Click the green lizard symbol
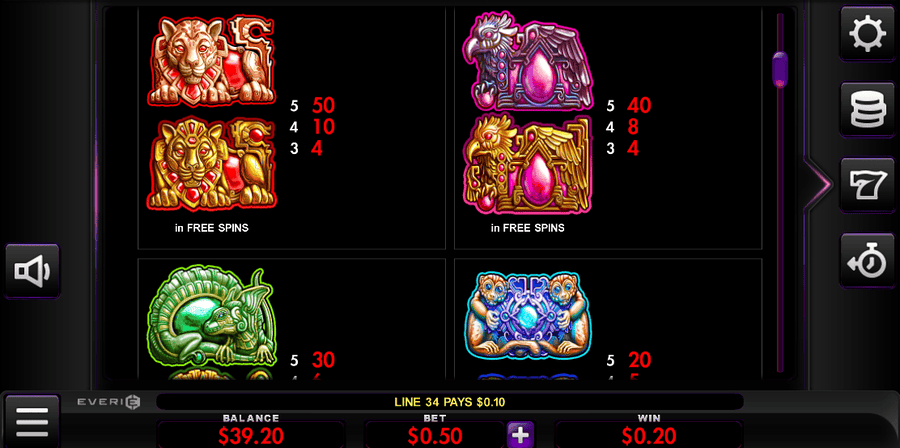The image size is (900, 448). [x=212, y=317]
